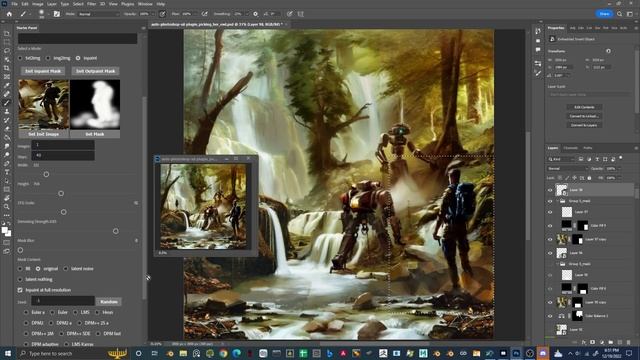The image size is (640, 360).
Task: Click the Set Outpaint Mask button
Action: point(96,71)
